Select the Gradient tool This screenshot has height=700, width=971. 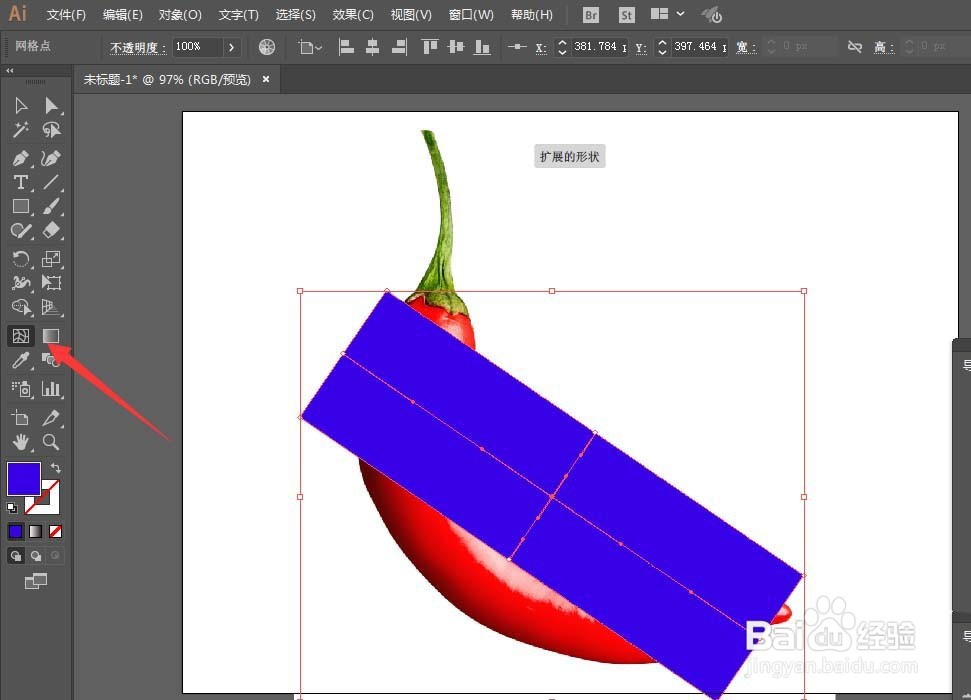tap(51, 336)
